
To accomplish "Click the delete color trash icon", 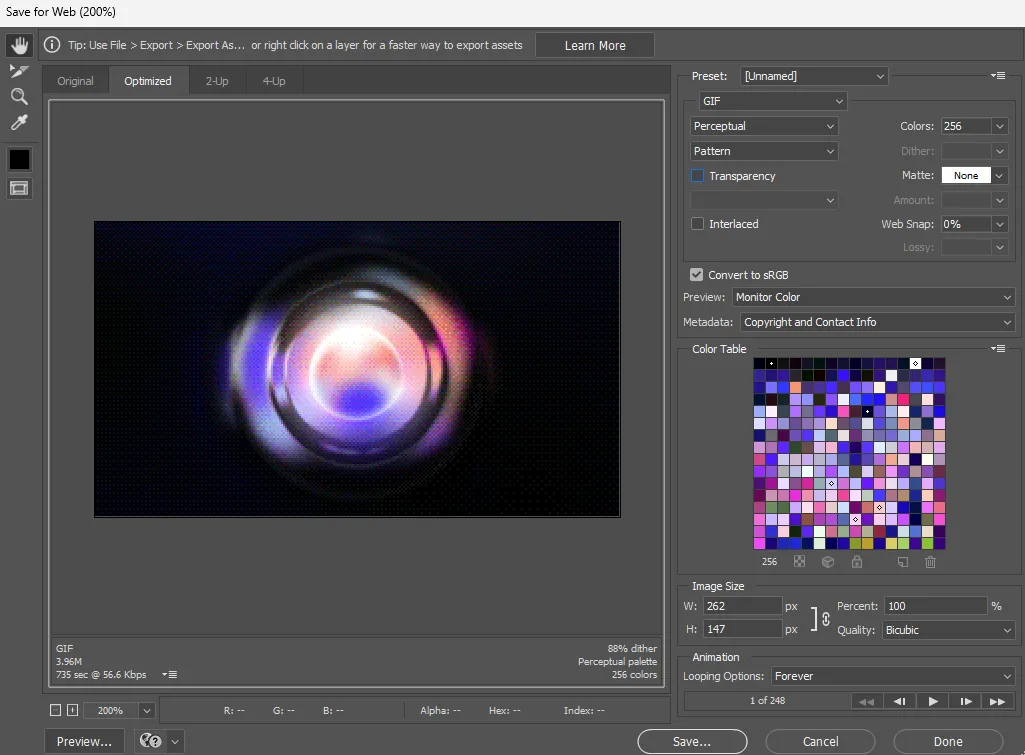I will tap(930, 562).
